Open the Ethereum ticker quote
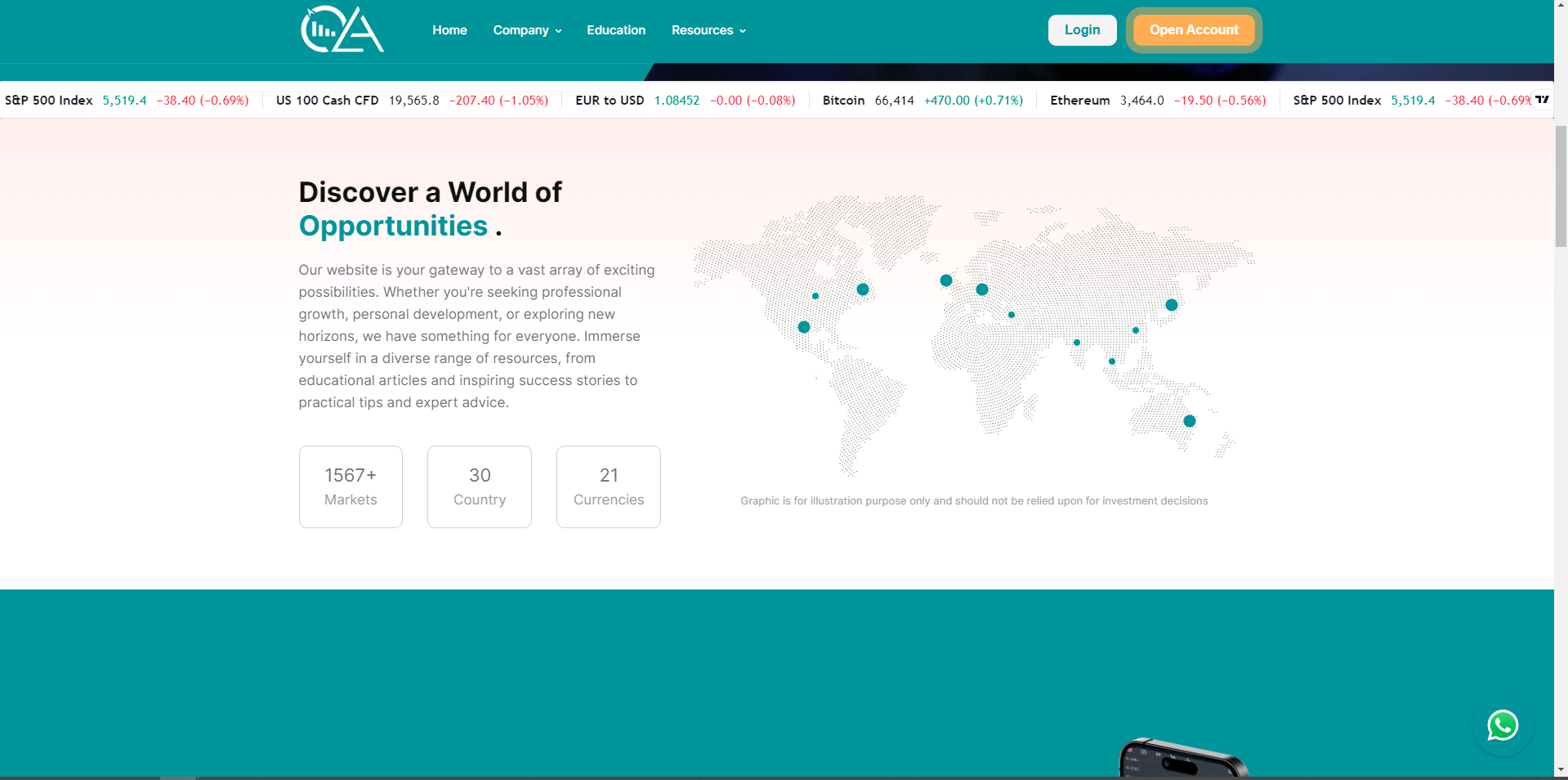The image size is (1568, 780). pos(1157,101)
